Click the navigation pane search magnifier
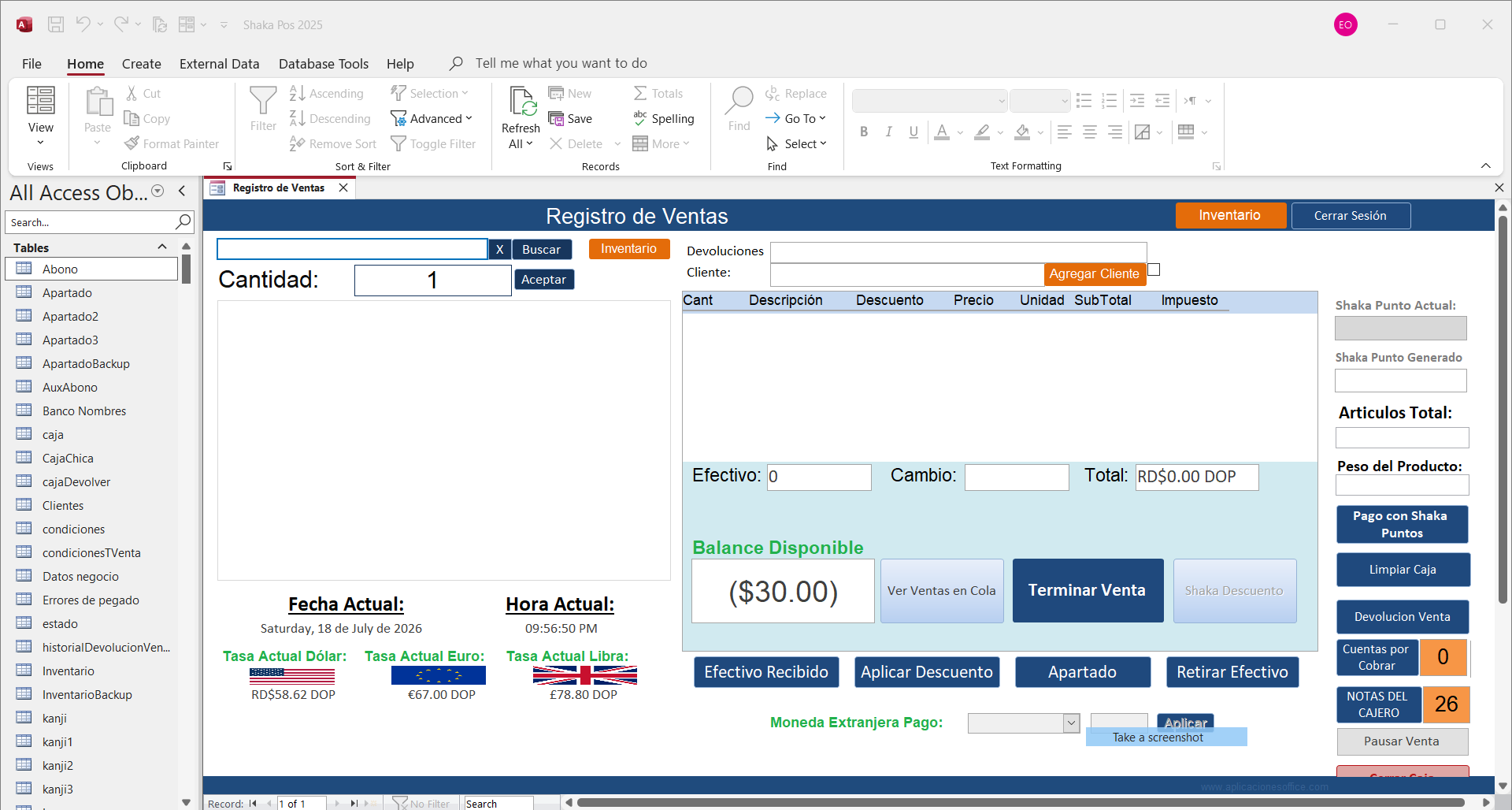 (x=183, y=222)
